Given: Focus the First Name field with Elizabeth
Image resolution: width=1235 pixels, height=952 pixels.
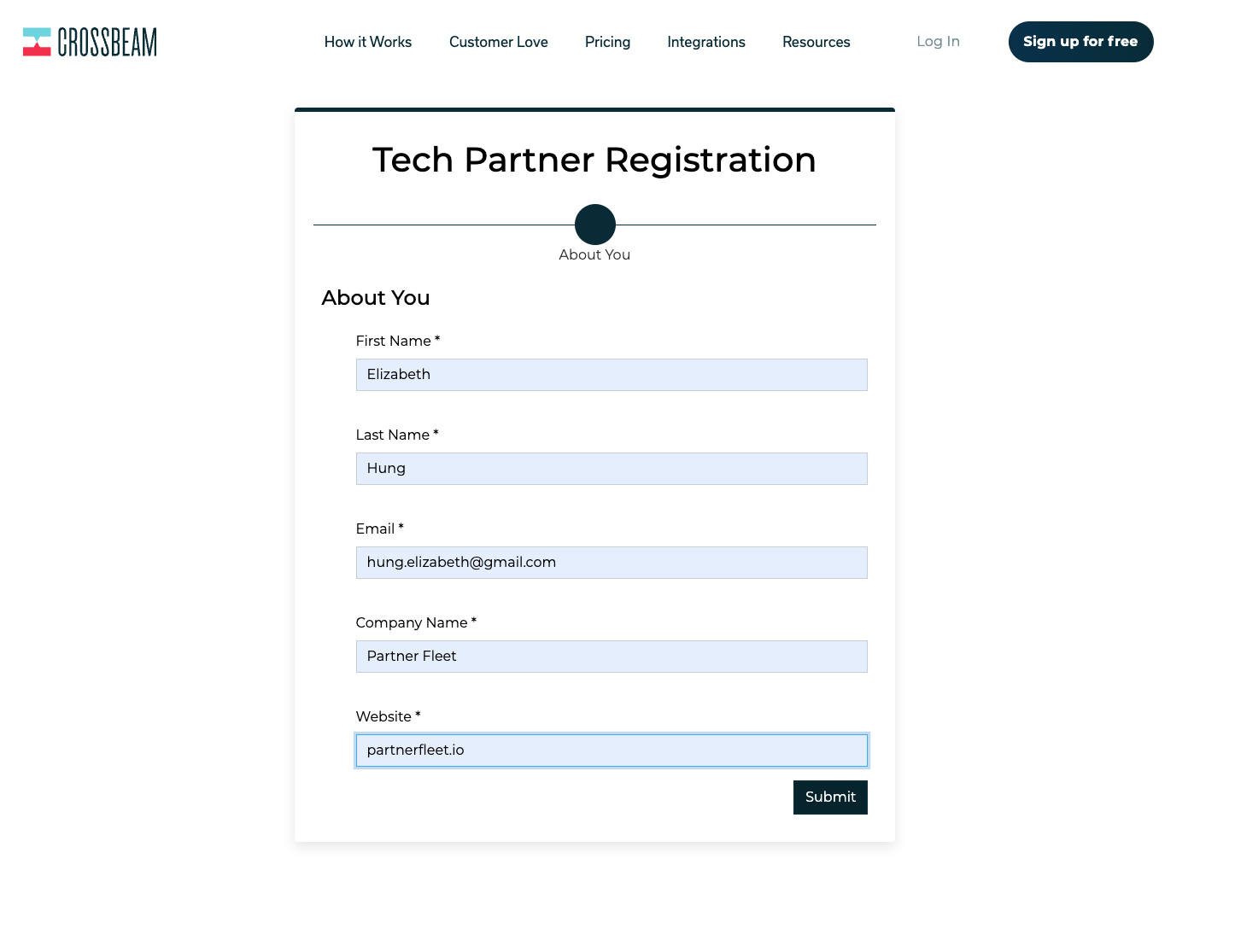Looking at the screenshot, I should pos(612,375).
